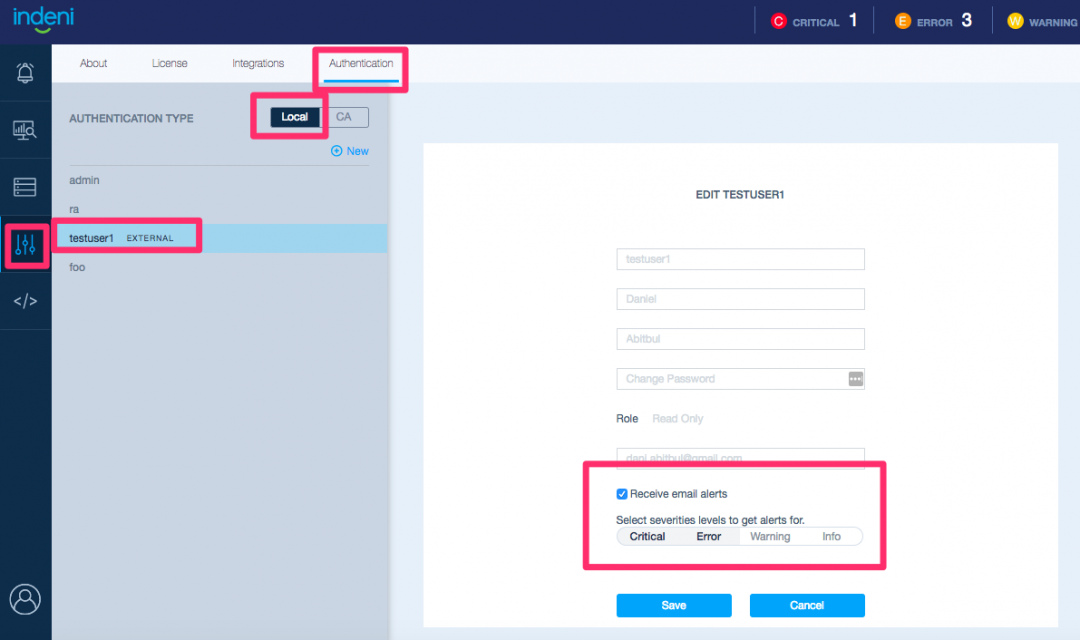Switch authentication type to CA
The width and height of the screenshot is (1080, 640).
(x=344, y=117)
